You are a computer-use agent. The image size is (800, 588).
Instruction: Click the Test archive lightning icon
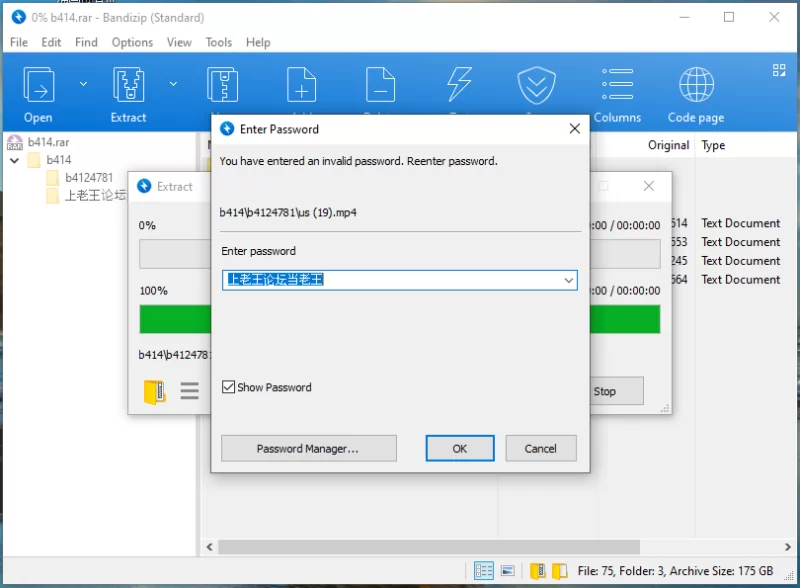(x=459, y=85)
